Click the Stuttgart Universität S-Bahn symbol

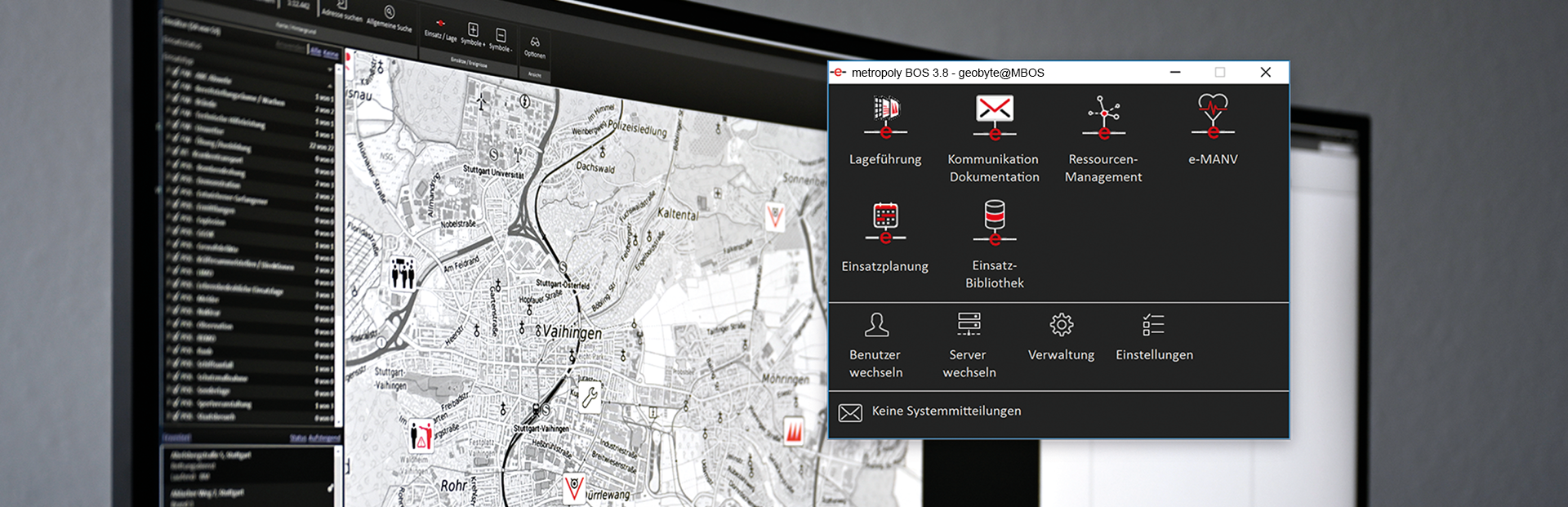[x=493, y=154]
